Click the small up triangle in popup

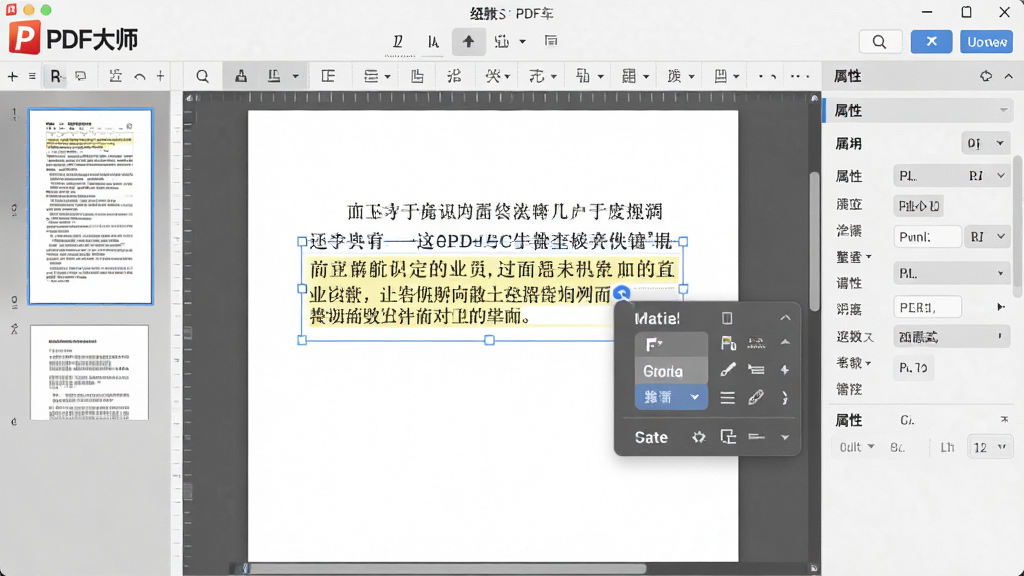[x=785, y=343]
